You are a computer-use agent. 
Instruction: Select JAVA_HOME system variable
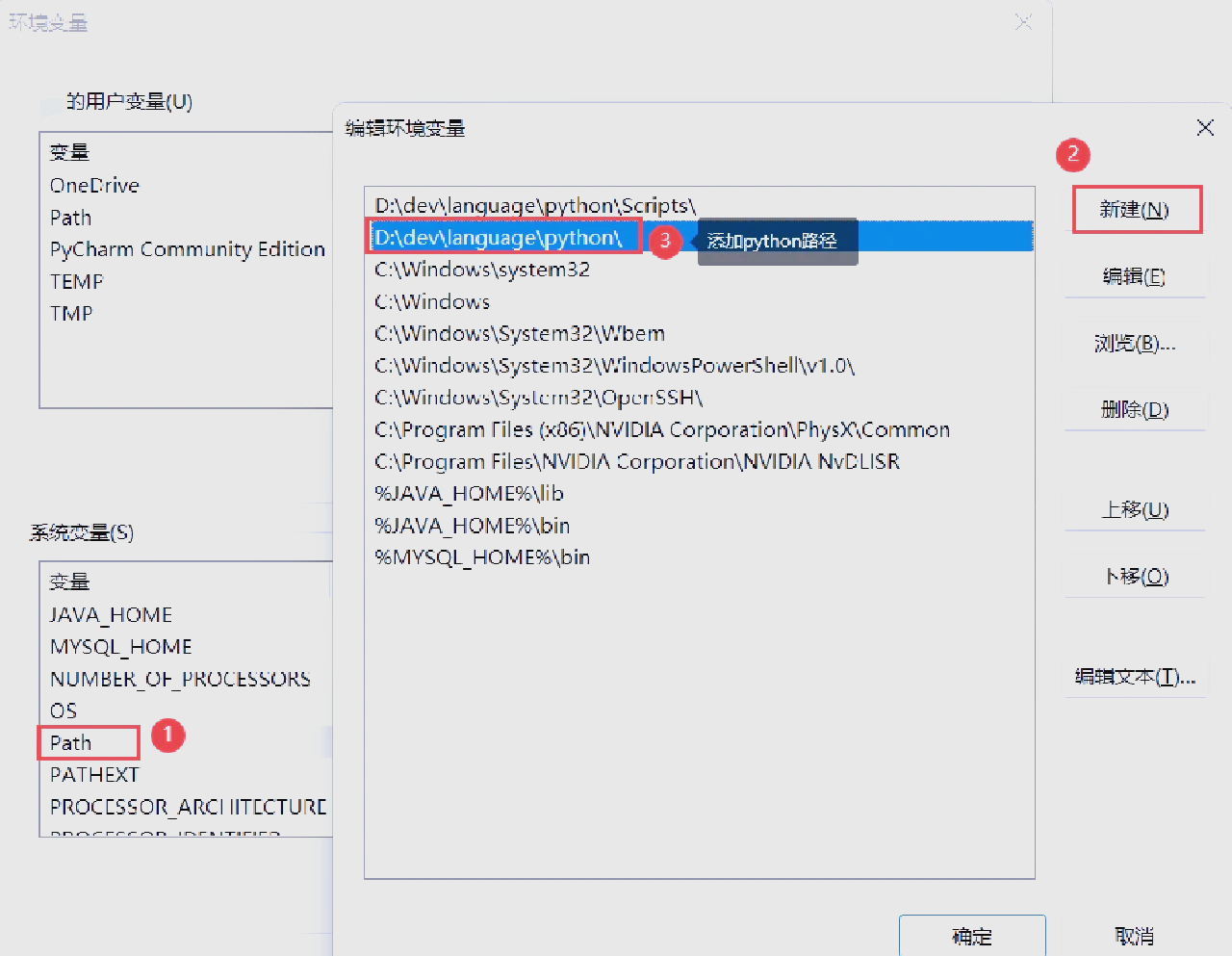point(111,615)
